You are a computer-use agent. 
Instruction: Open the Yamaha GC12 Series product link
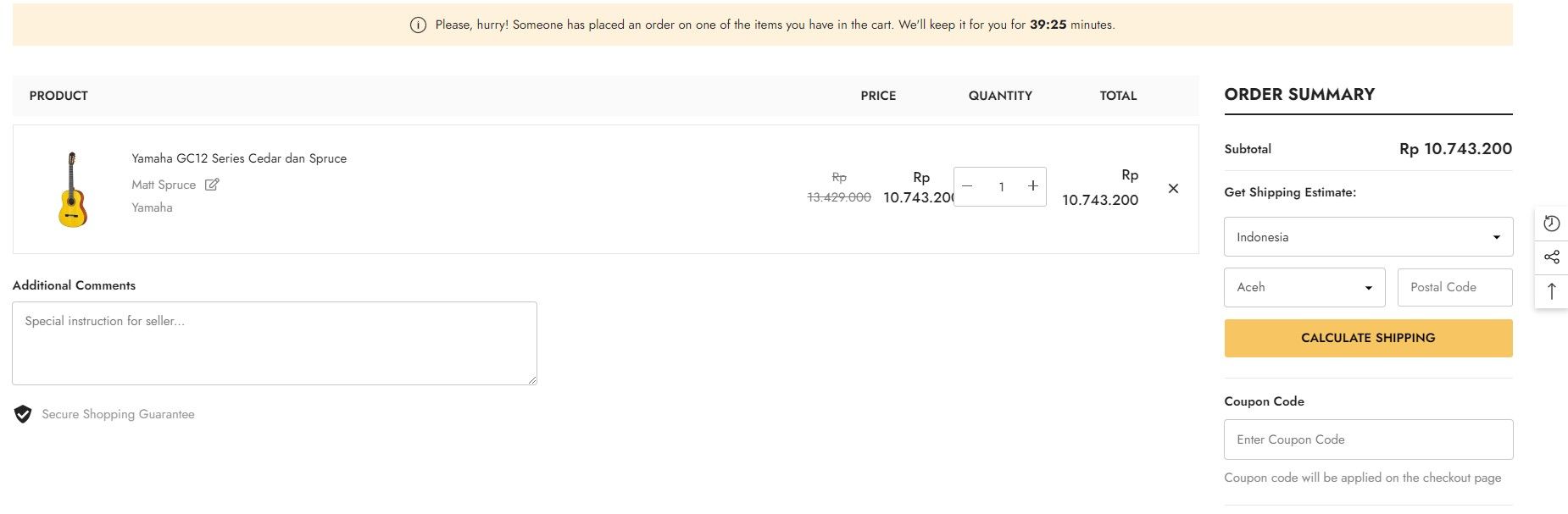239,158
